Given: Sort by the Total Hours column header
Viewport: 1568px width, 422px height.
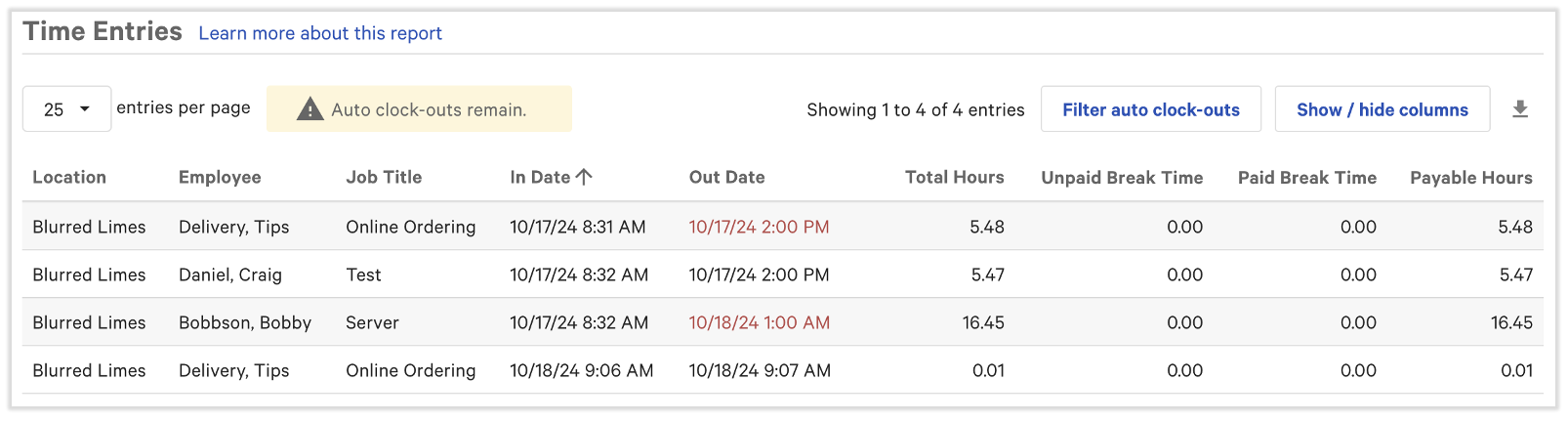Looking at the screenshot, I should (954, 177).
